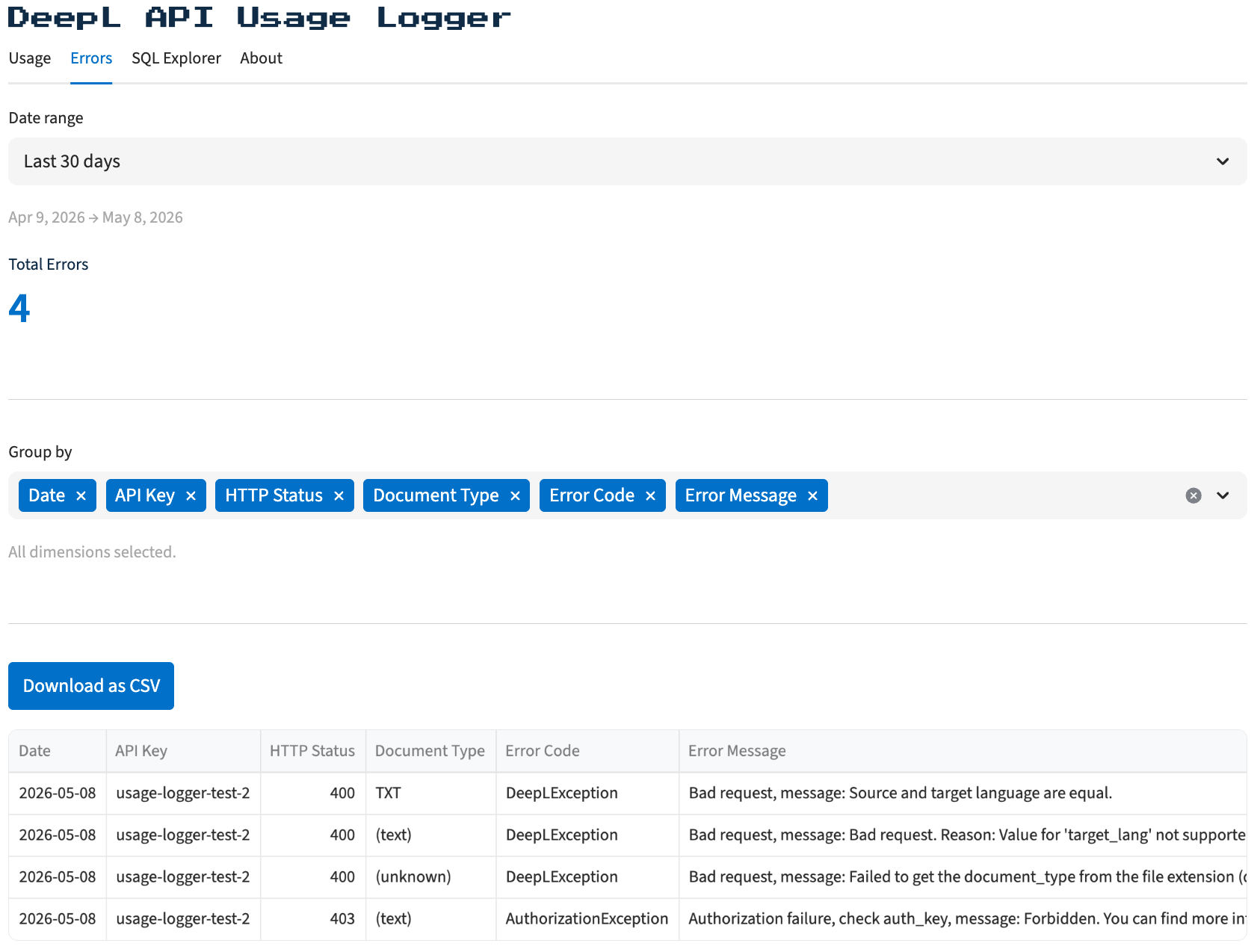
Task: Download the errors table as CSV
Action: [91, 686]
